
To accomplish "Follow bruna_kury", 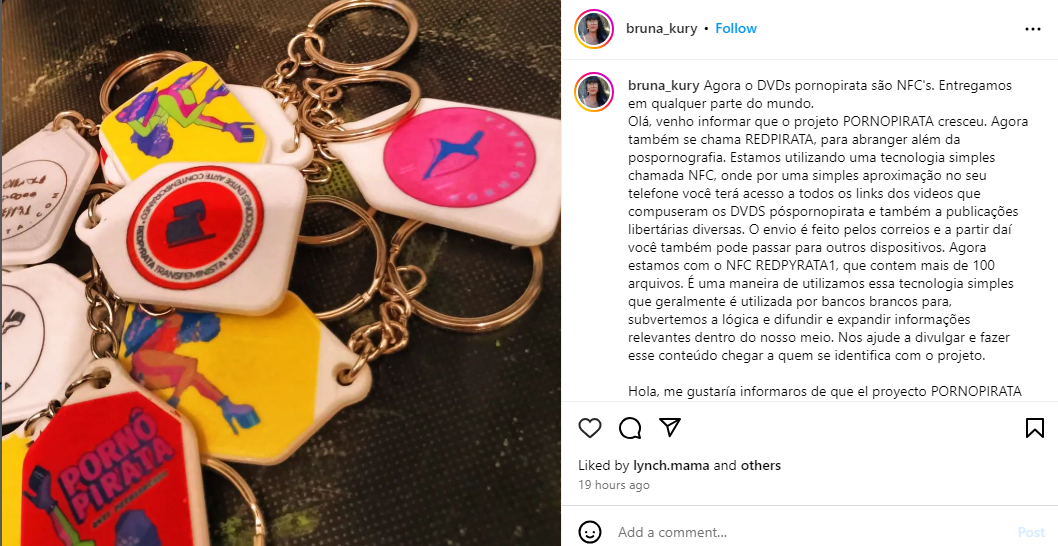I will click(x=736, y=28).
